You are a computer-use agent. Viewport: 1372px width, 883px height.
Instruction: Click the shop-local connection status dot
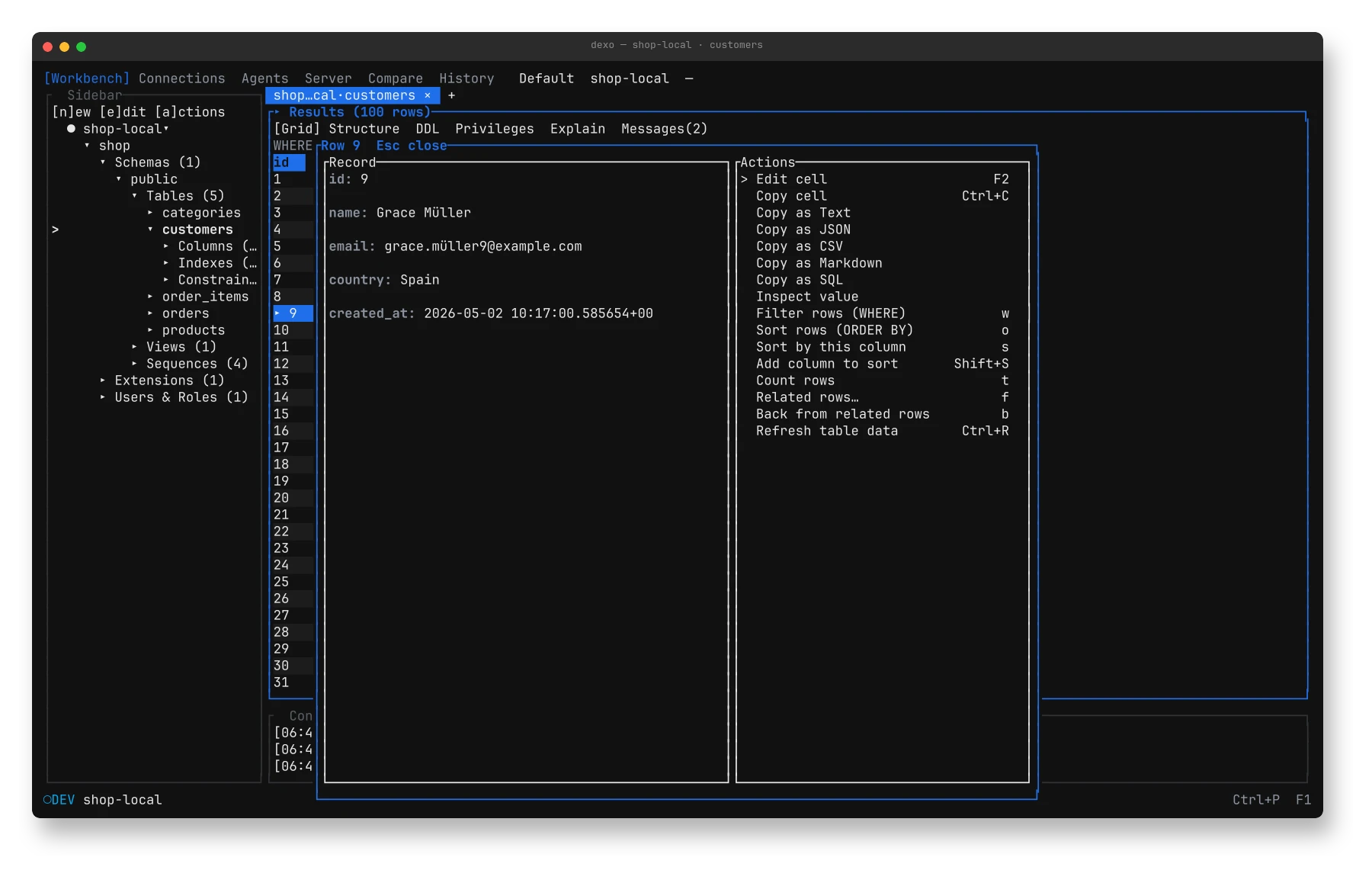71,129
